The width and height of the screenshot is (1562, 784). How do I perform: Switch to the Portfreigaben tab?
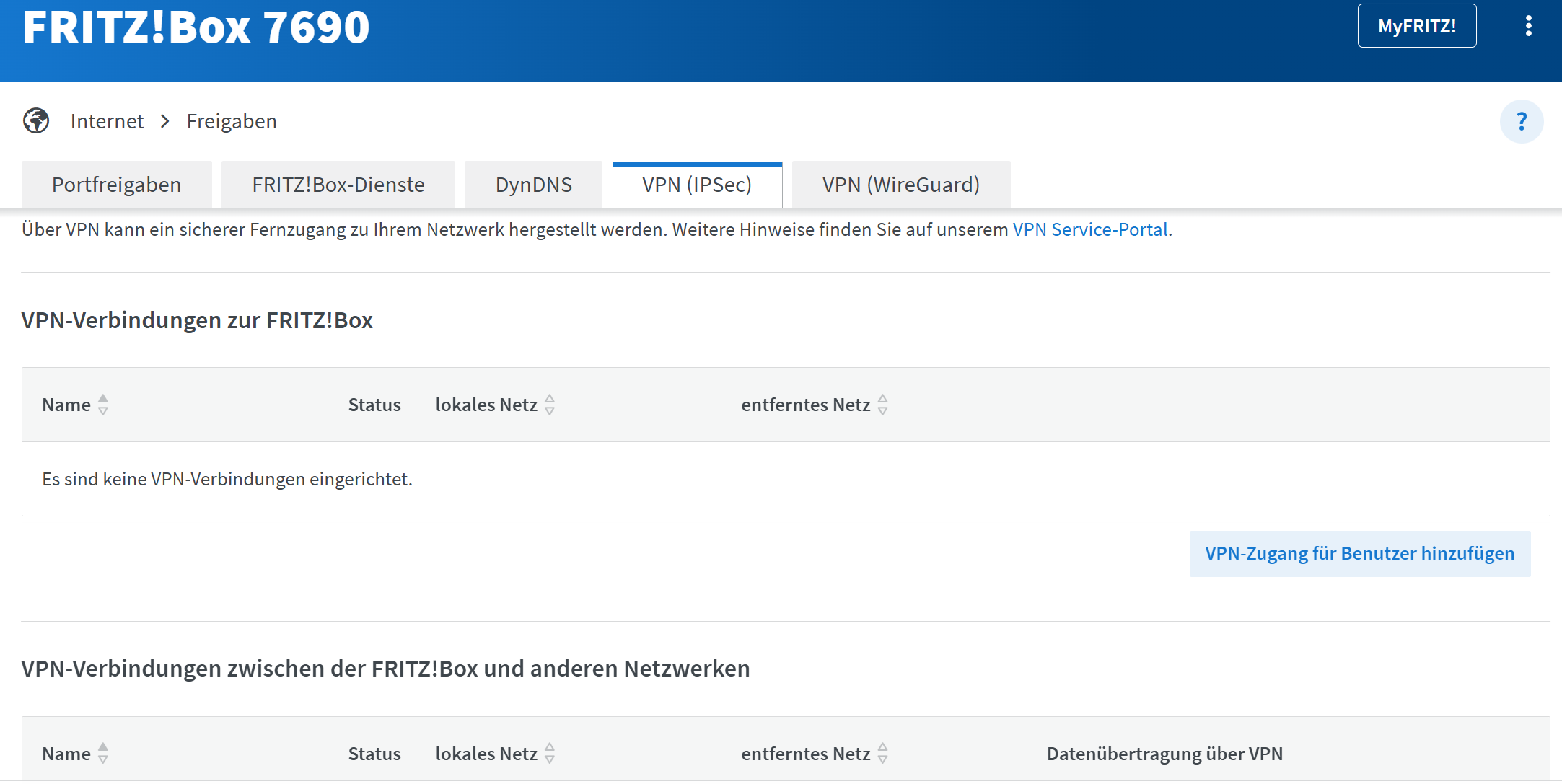(116, 185)
